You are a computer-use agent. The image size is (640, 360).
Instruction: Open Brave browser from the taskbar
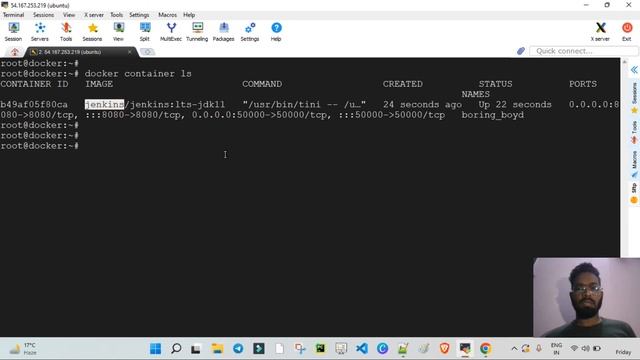click(444, 349)
